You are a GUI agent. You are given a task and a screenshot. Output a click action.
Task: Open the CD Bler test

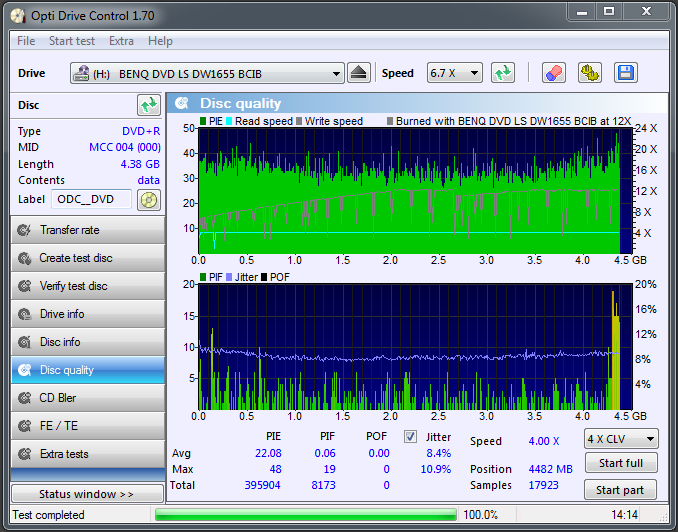click(88, 398)
